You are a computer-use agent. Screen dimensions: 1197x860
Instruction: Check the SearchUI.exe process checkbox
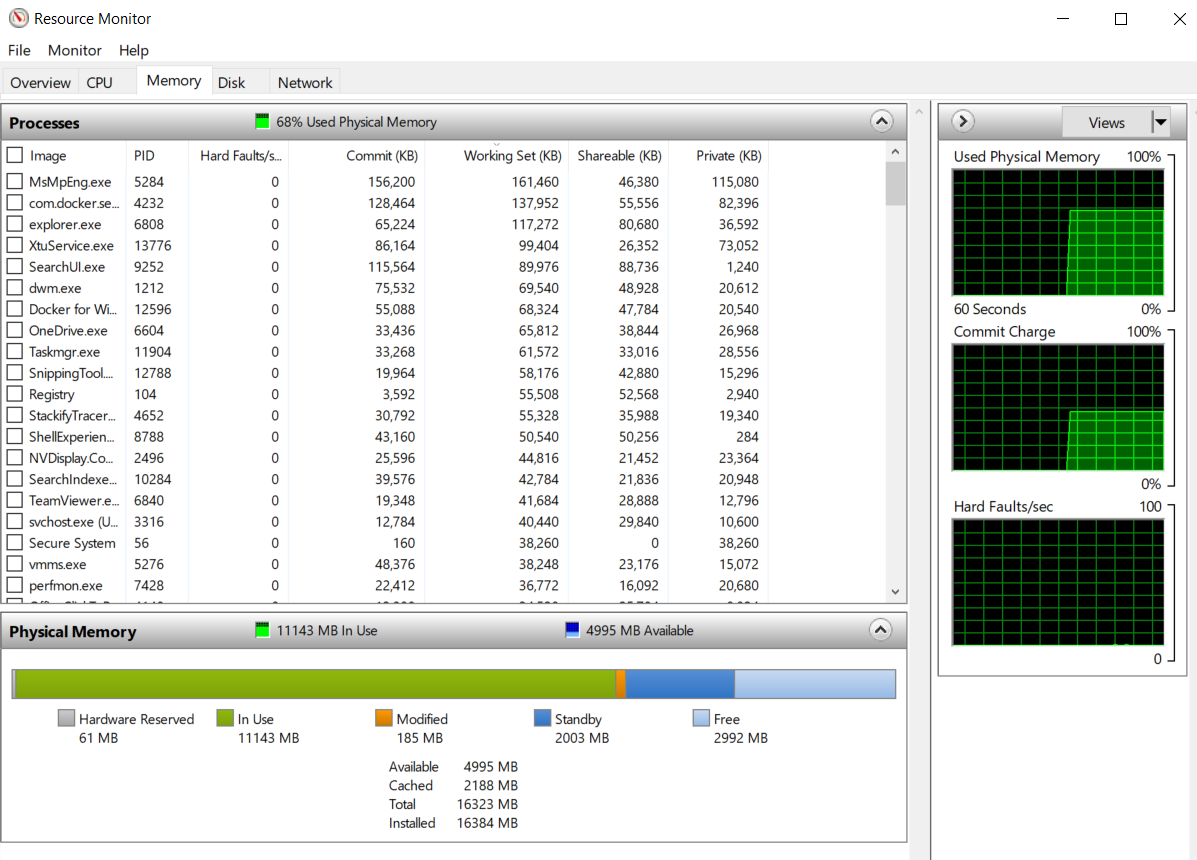[15, 267]
